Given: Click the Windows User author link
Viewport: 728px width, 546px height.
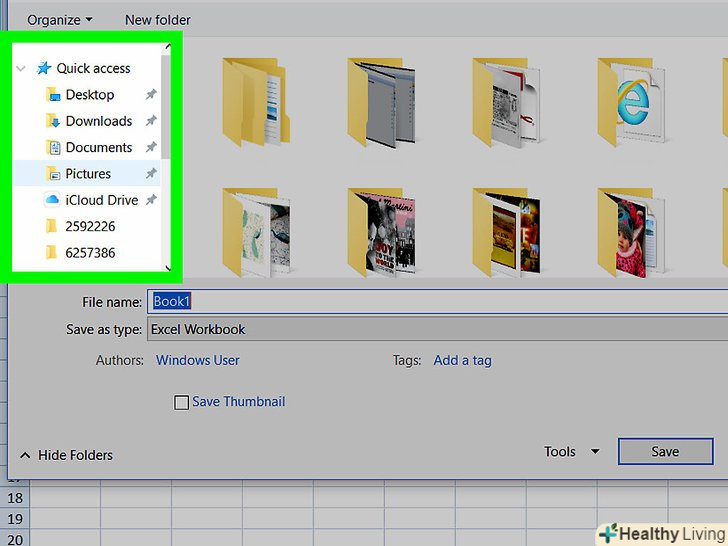Looking at the screenshot, I should tap(197, 360).
